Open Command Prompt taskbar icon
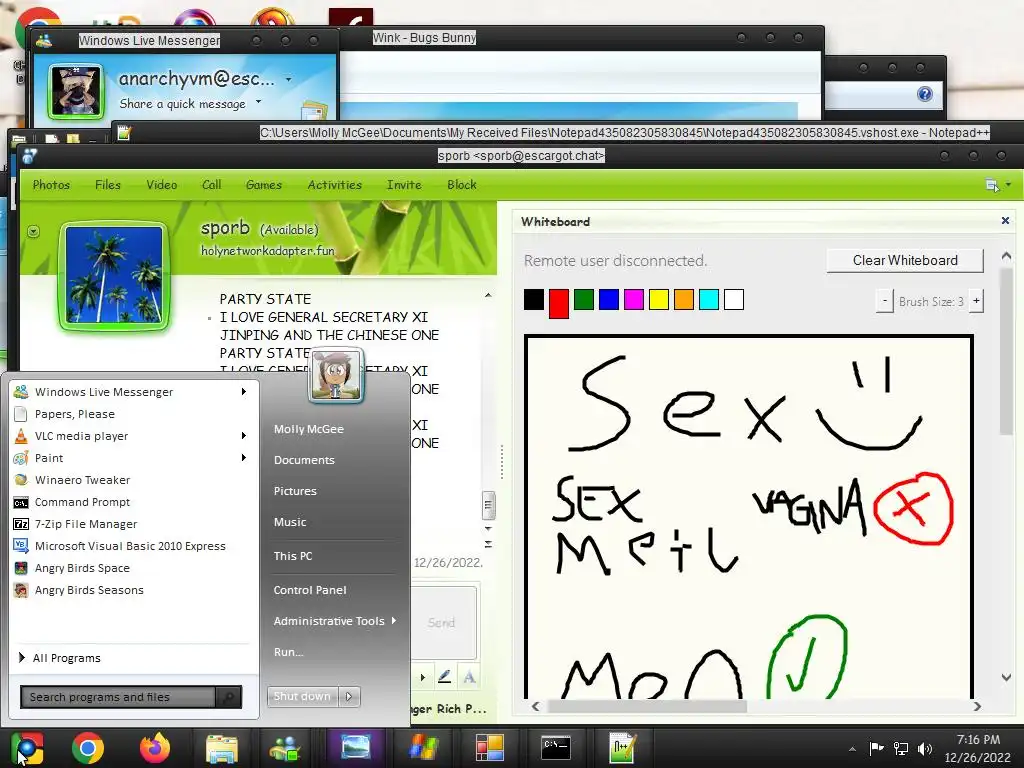 coord(556,748)
